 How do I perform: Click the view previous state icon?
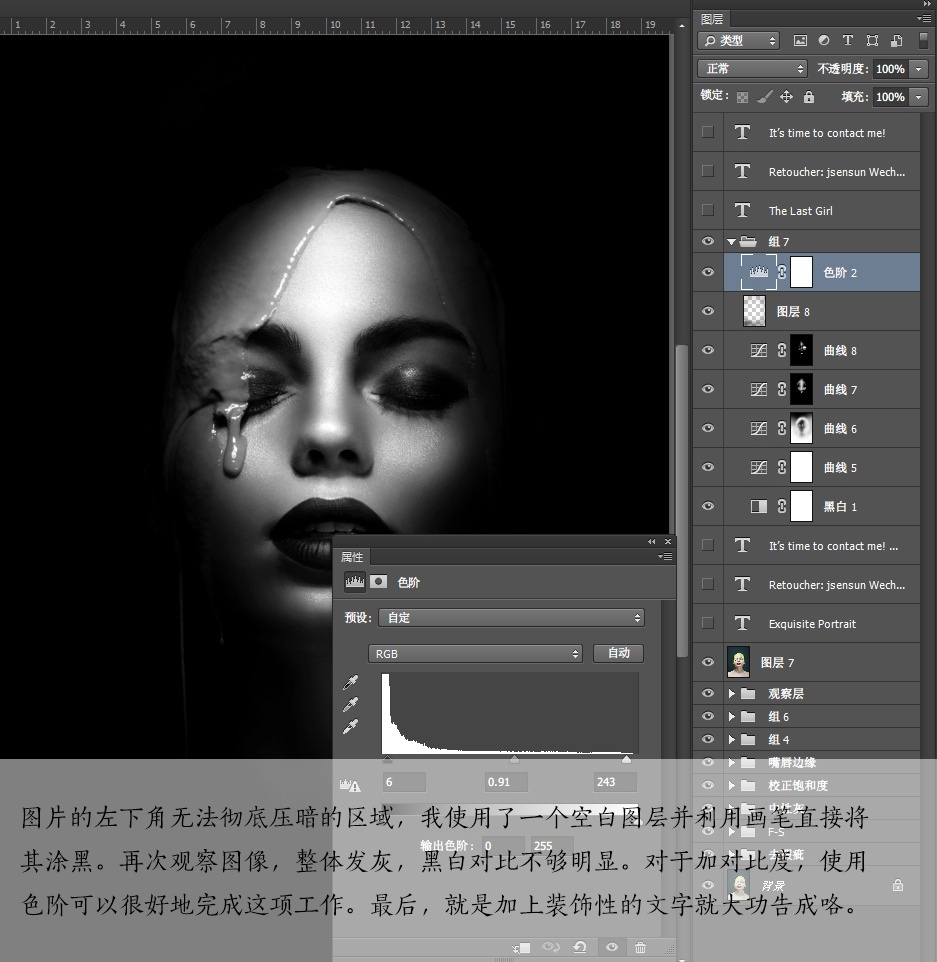(551, 947)
